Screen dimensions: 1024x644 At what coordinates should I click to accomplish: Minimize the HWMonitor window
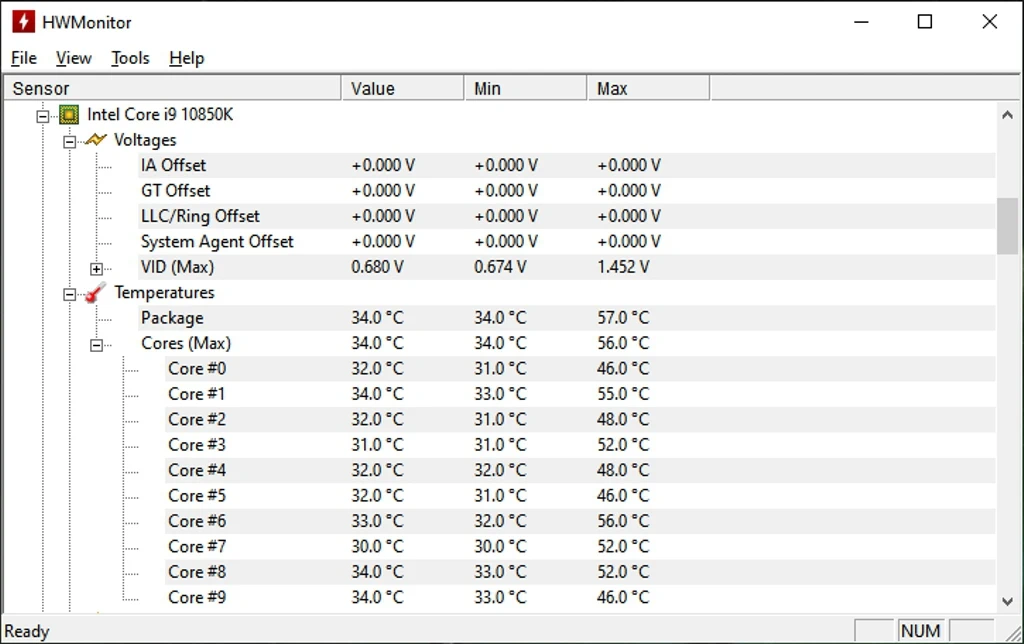[861, 22]
